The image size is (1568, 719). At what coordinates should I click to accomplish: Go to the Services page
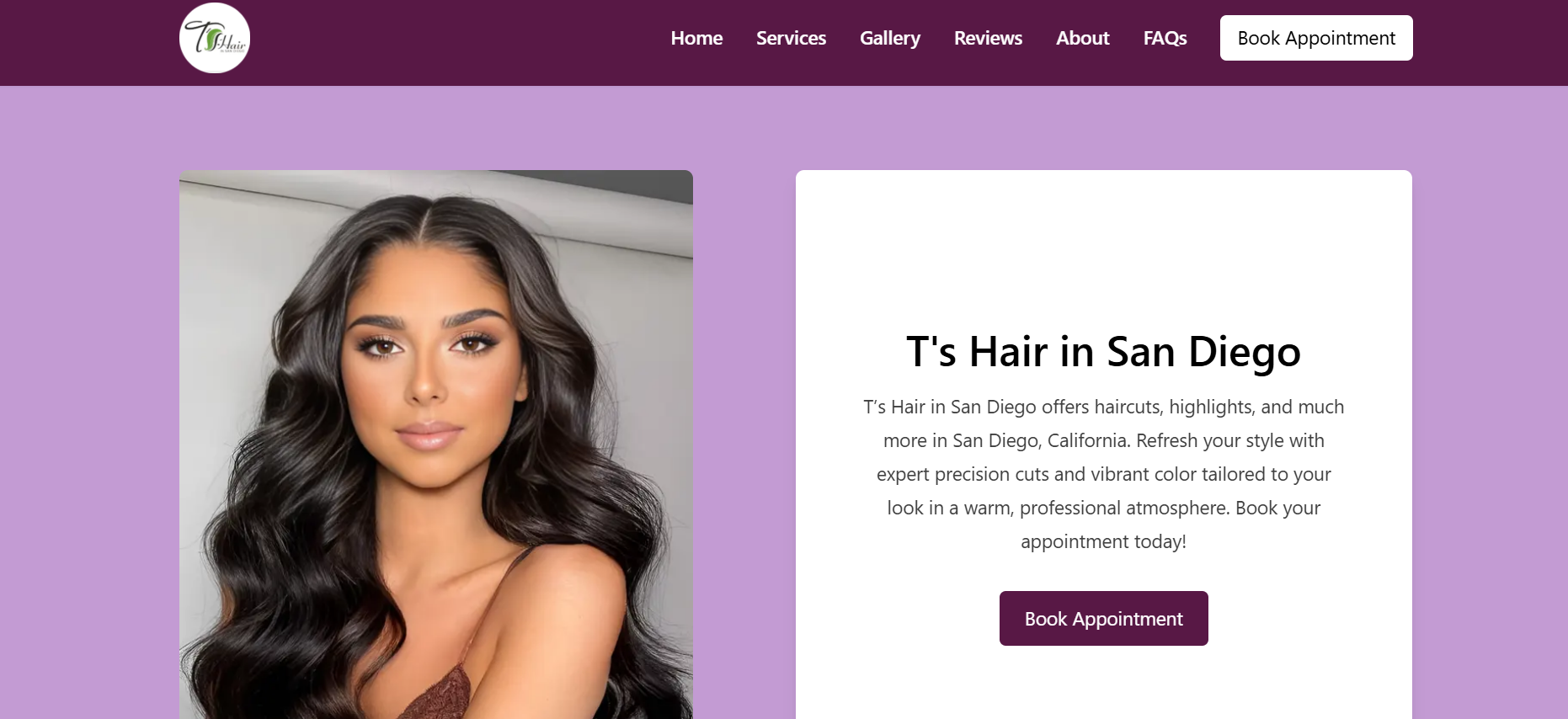coord(791,38)
